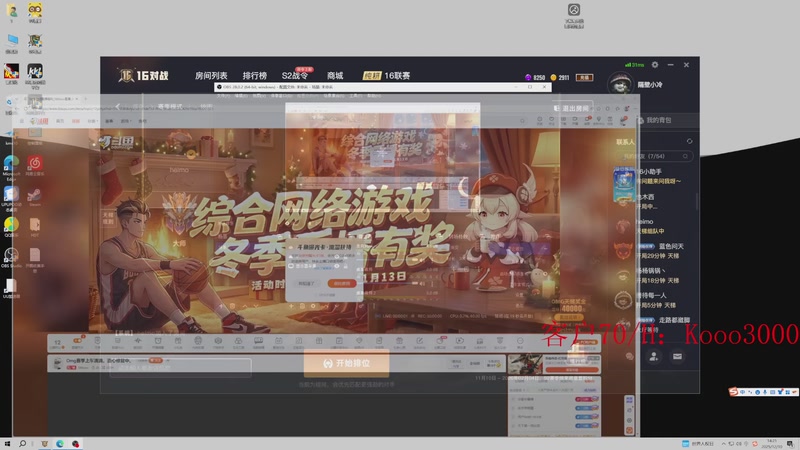Click the friend search magnifier icon
Viewport: 800px width, 450px height.
click(x=685, y=156)
